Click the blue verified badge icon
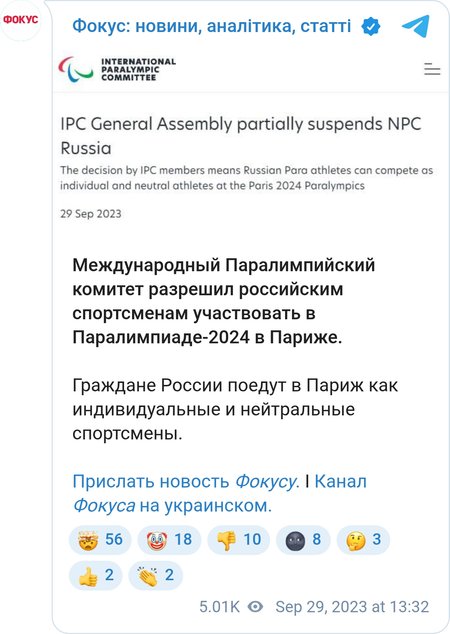This screenshot has height=634, width=450. [x=371, y=27]
